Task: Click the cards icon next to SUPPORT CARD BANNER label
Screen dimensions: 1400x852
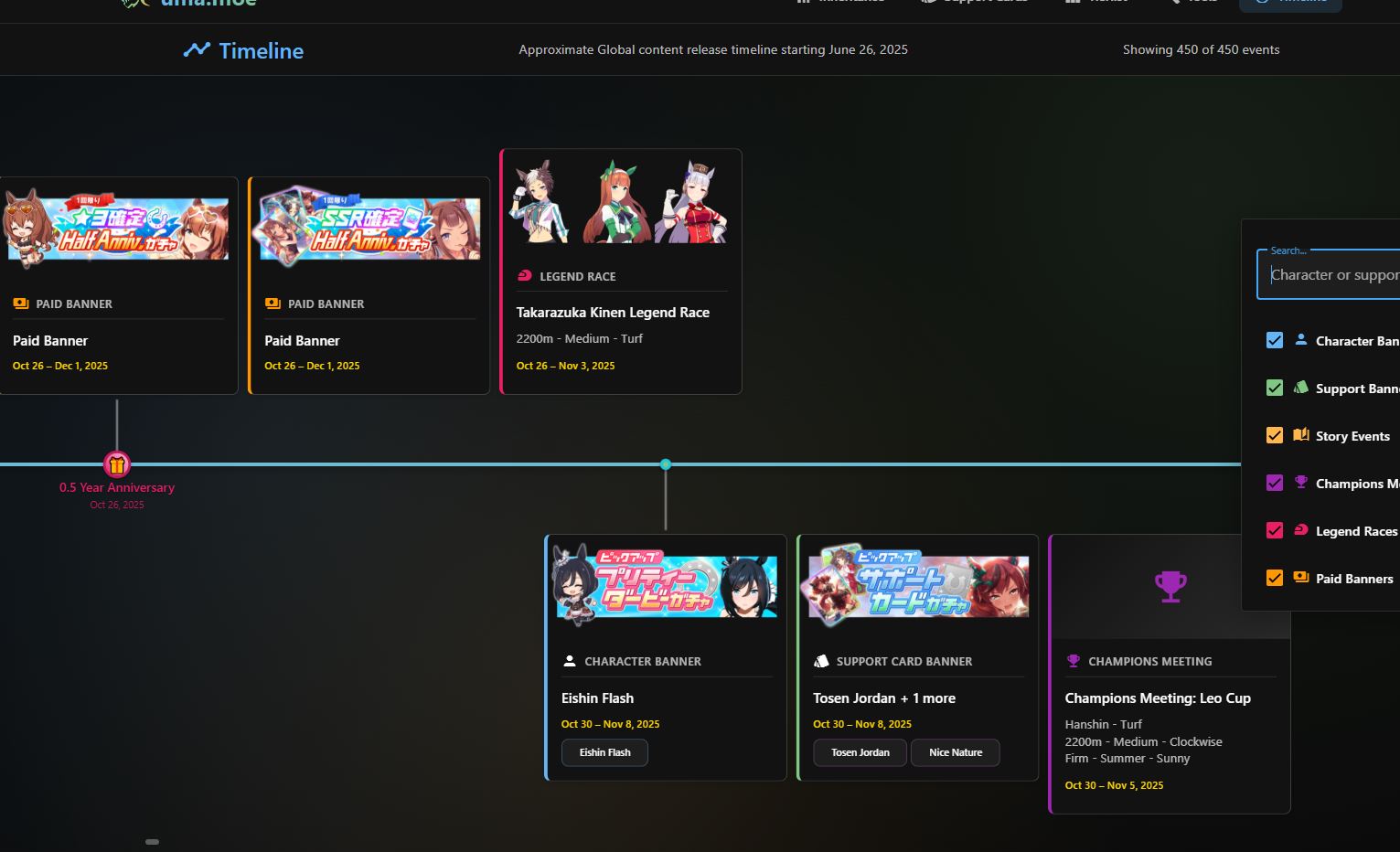Action: pyautogui.click(x=821, y=661)
